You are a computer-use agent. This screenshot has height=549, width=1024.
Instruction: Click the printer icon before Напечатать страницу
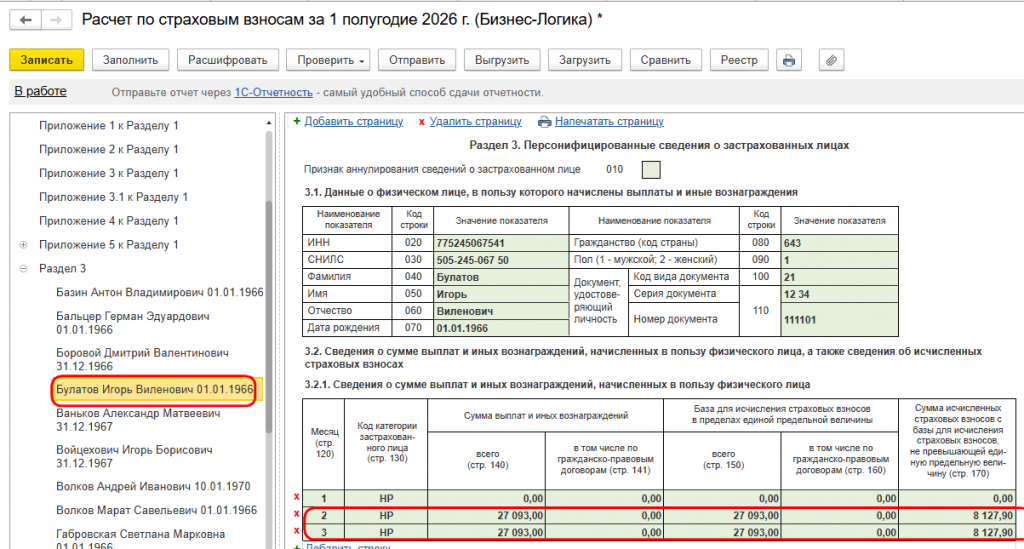[544, 121]
